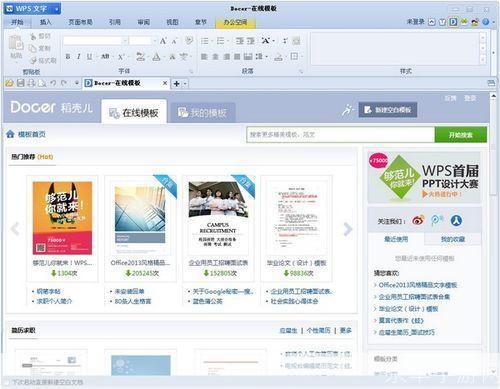Viewport: 500px width, 389px height.
Task: Click the paragraph shading paint bucket icon
Action: click(278, 57)
